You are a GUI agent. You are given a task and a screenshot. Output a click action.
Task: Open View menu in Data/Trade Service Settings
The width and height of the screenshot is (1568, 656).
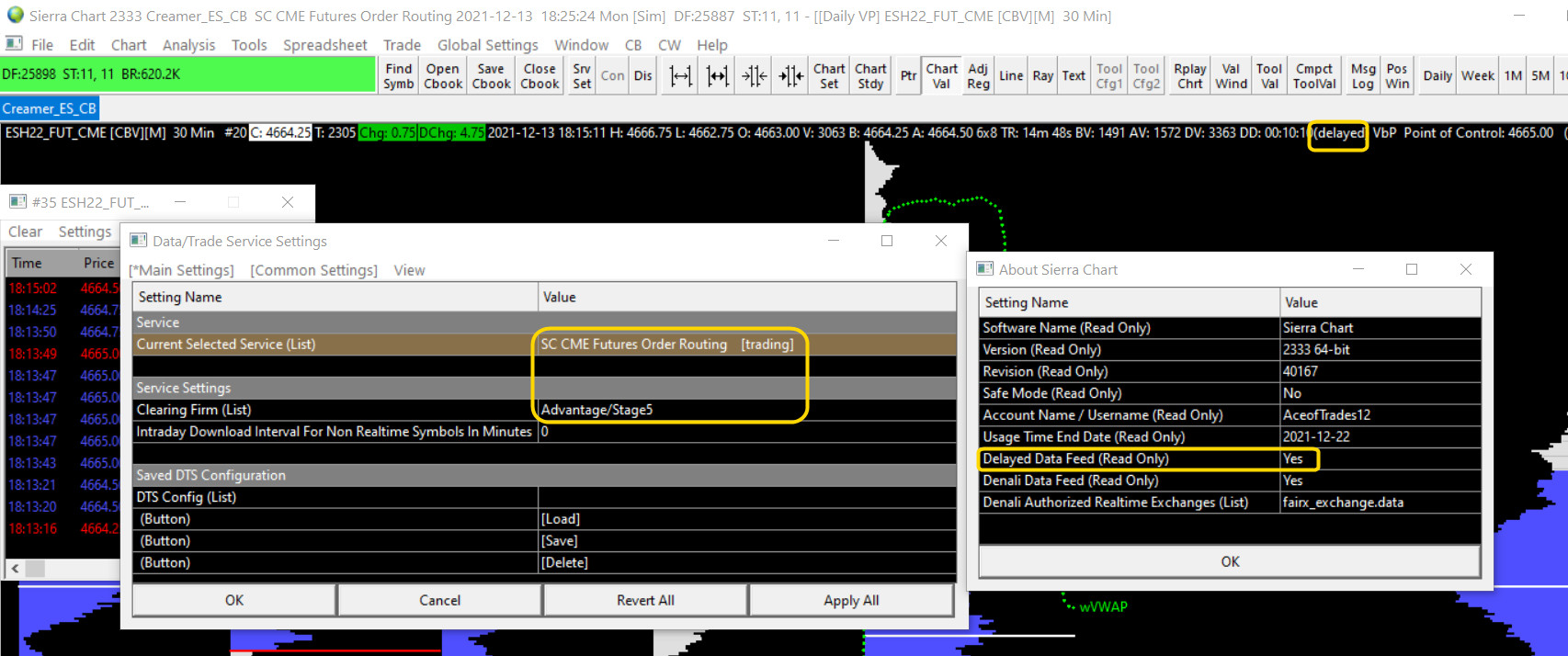409,270
